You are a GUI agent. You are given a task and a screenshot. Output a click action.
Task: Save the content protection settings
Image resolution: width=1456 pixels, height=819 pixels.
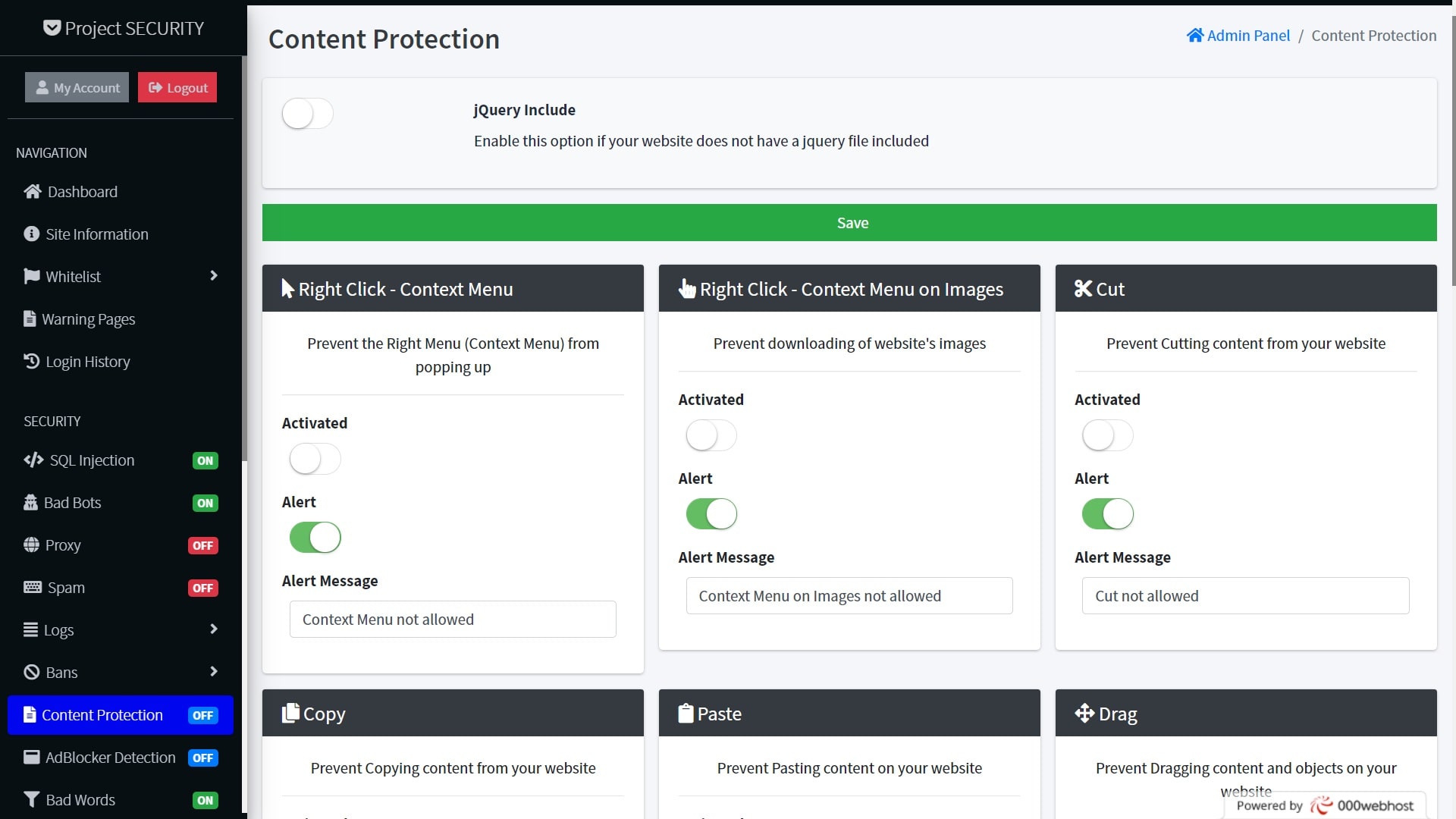pos(851,222)
